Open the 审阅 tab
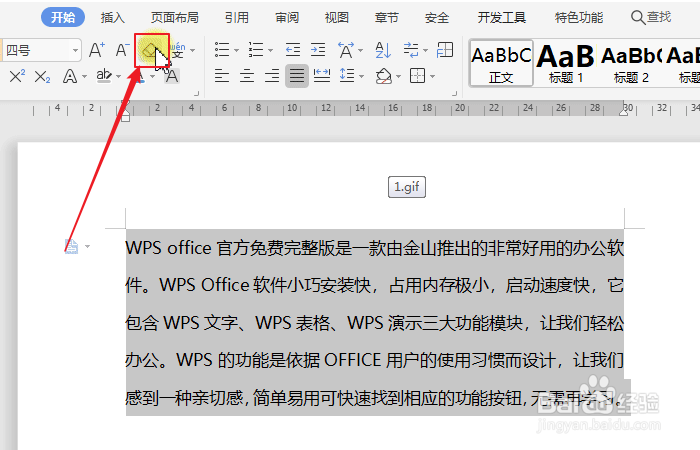The height and width of the screenshot is (450, 700). [x=287, y=17]
